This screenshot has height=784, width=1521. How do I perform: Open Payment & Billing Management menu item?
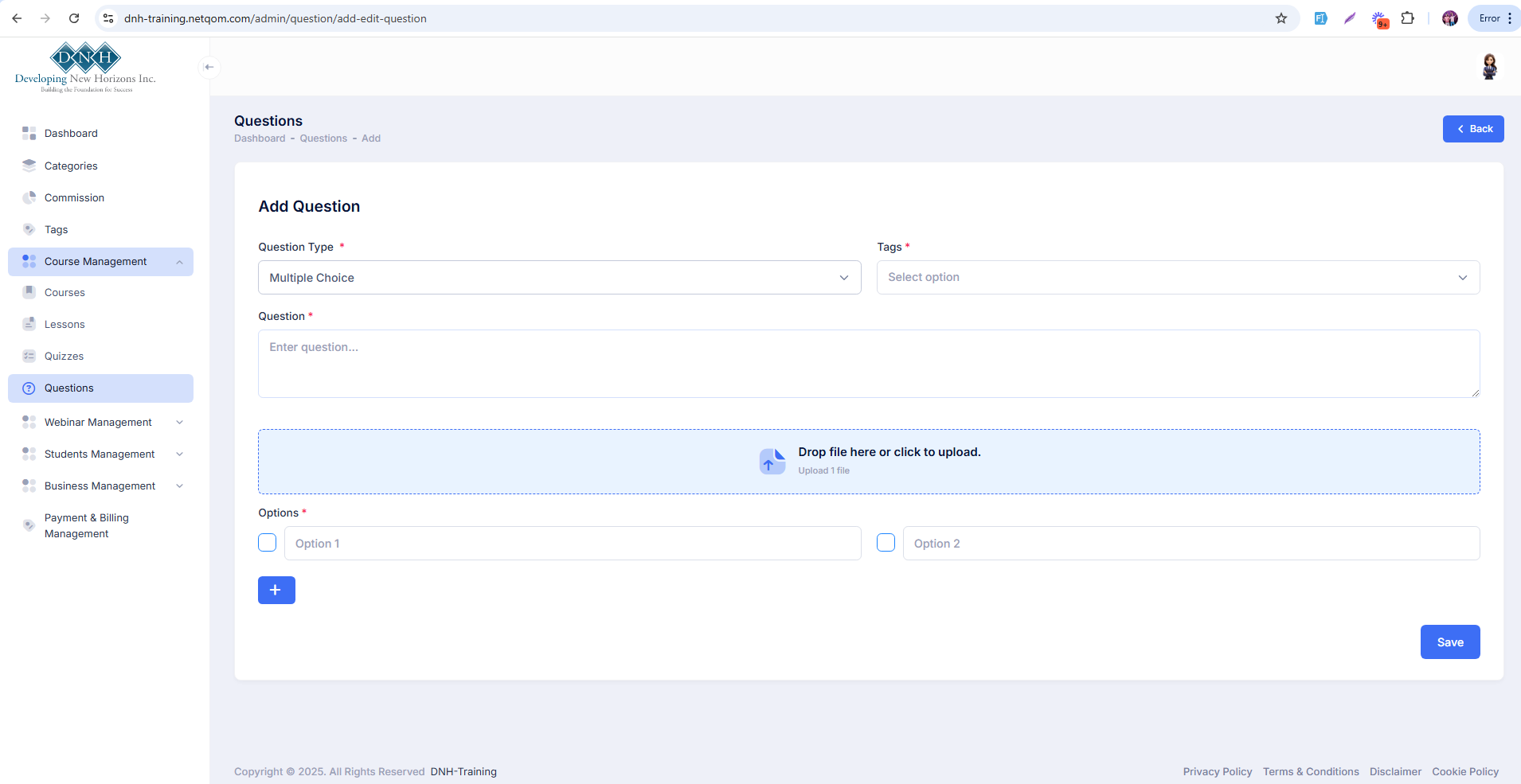(101, 525)
